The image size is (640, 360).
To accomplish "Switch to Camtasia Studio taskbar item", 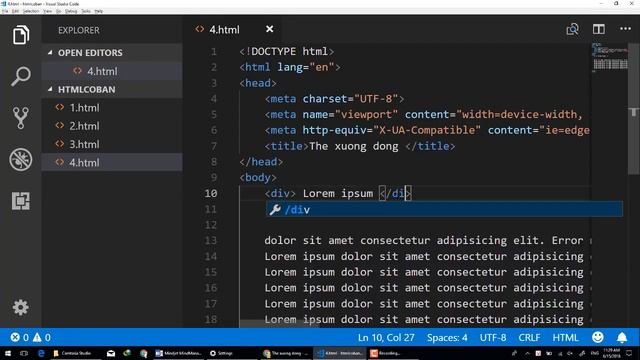I will pos(76,353).
